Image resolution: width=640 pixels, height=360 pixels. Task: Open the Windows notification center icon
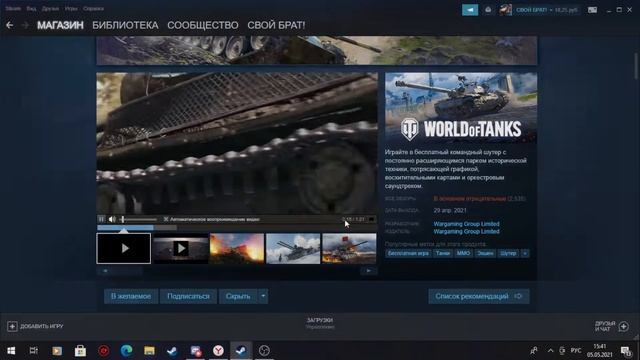point(626,351)
